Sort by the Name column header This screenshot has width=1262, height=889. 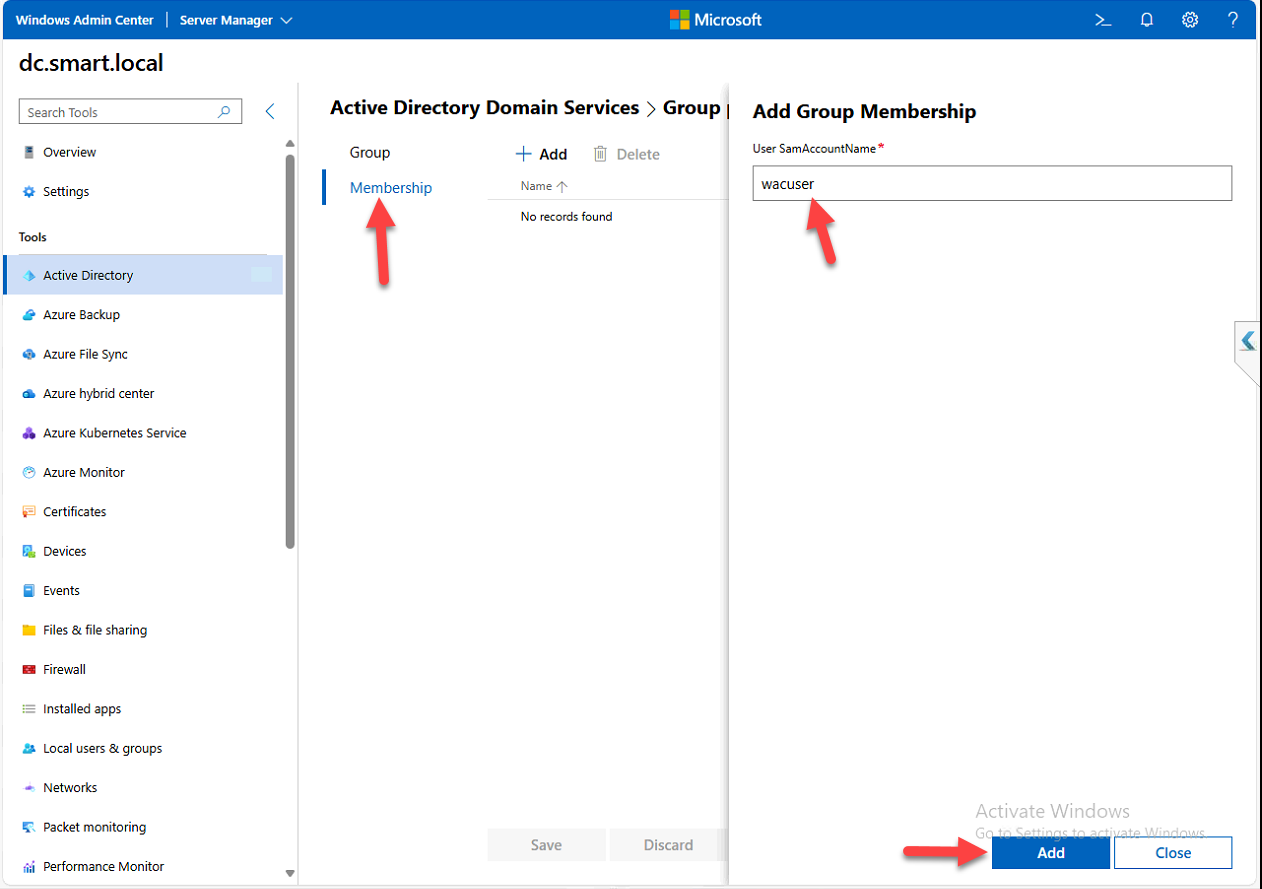click(544, 186)
